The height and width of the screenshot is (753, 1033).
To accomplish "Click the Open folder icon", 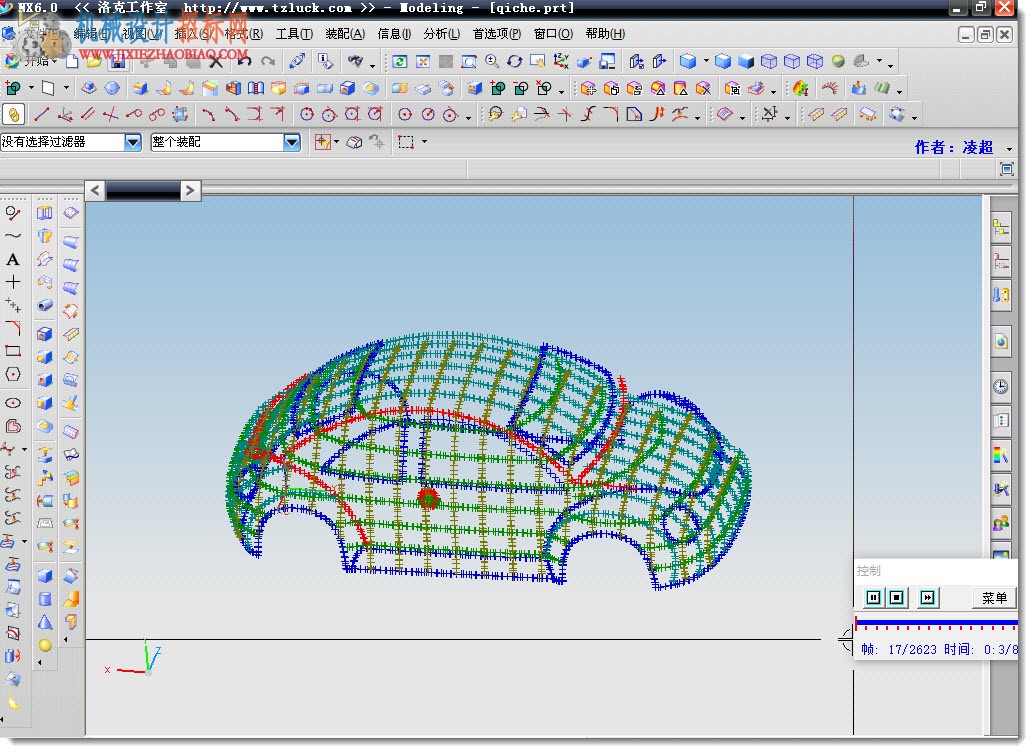I will pyautogui.click(x=95, y=61).
